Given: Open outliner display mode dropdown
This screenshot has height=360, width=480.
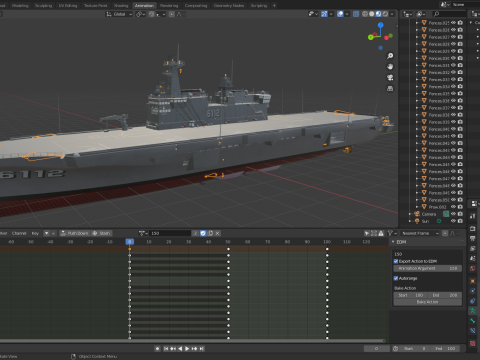Looking at the screenshot, I should tap(407, 14).
